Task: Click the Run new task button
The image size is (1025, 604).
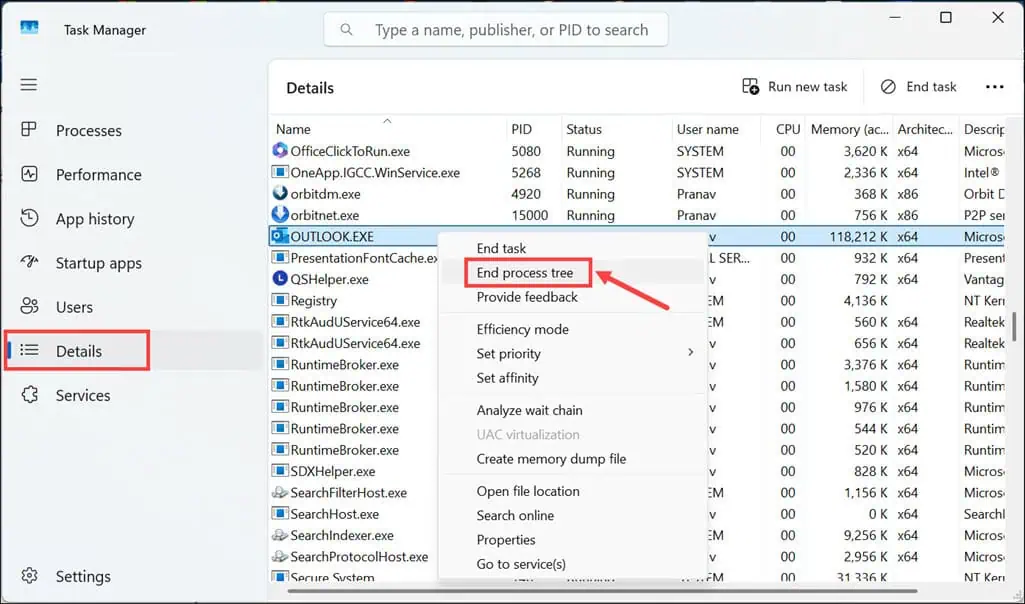Action: (x=794, y=86)
